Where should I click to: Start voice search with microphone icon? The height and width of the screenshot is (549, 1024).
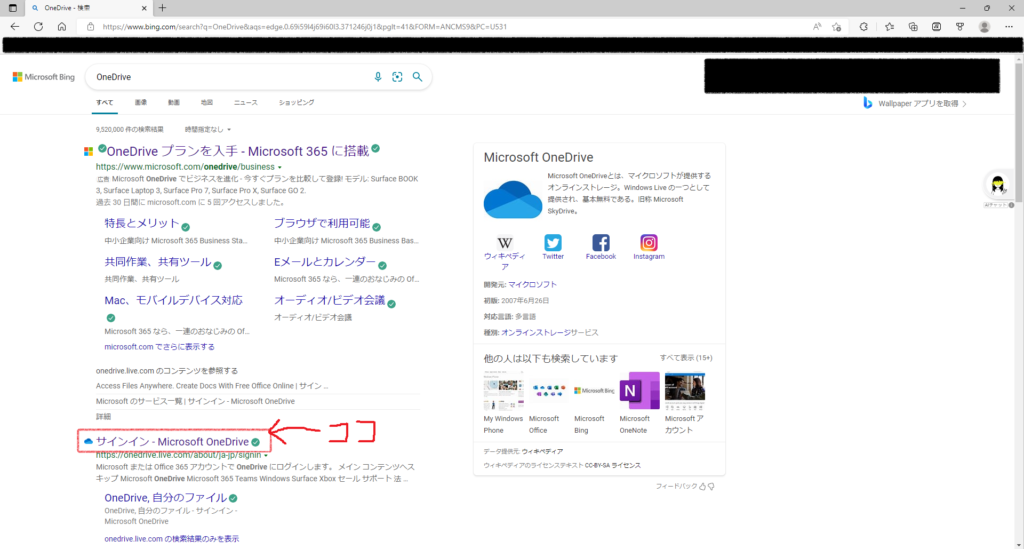coord(377,77)
